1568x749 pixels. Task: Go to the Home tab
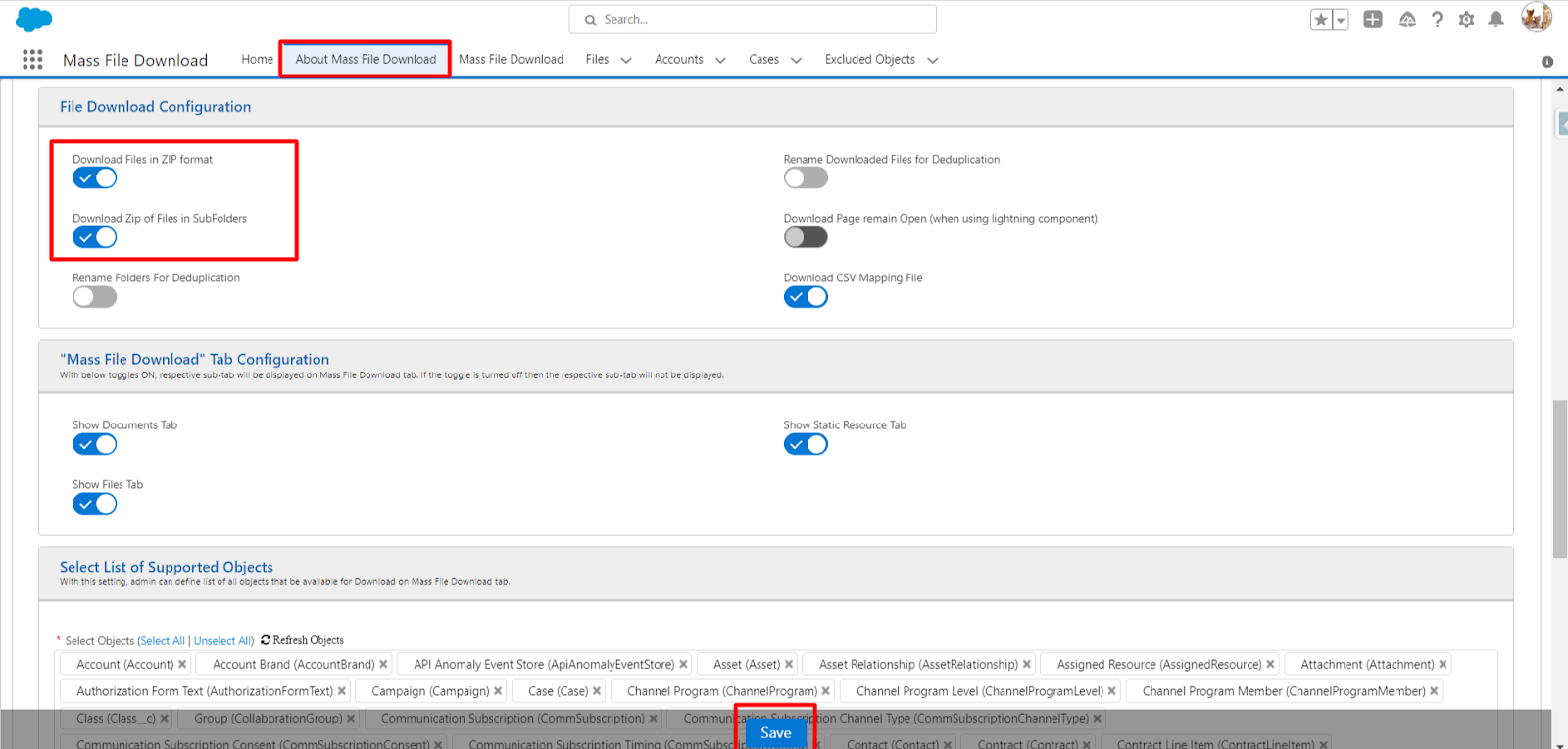pos(258,60)
